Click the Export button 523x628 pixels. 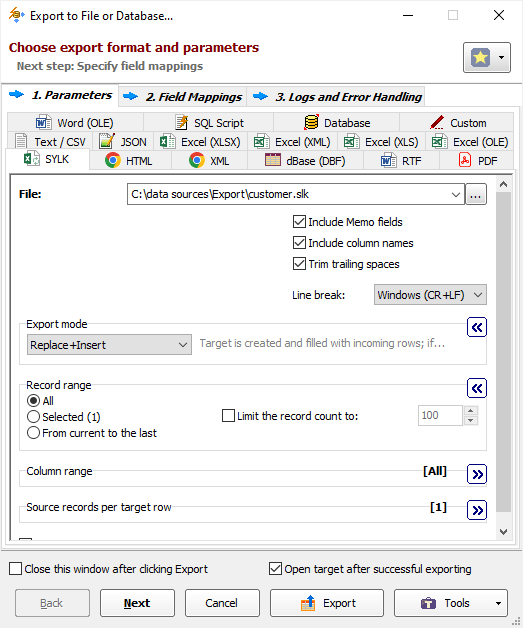tap(327, 603)
